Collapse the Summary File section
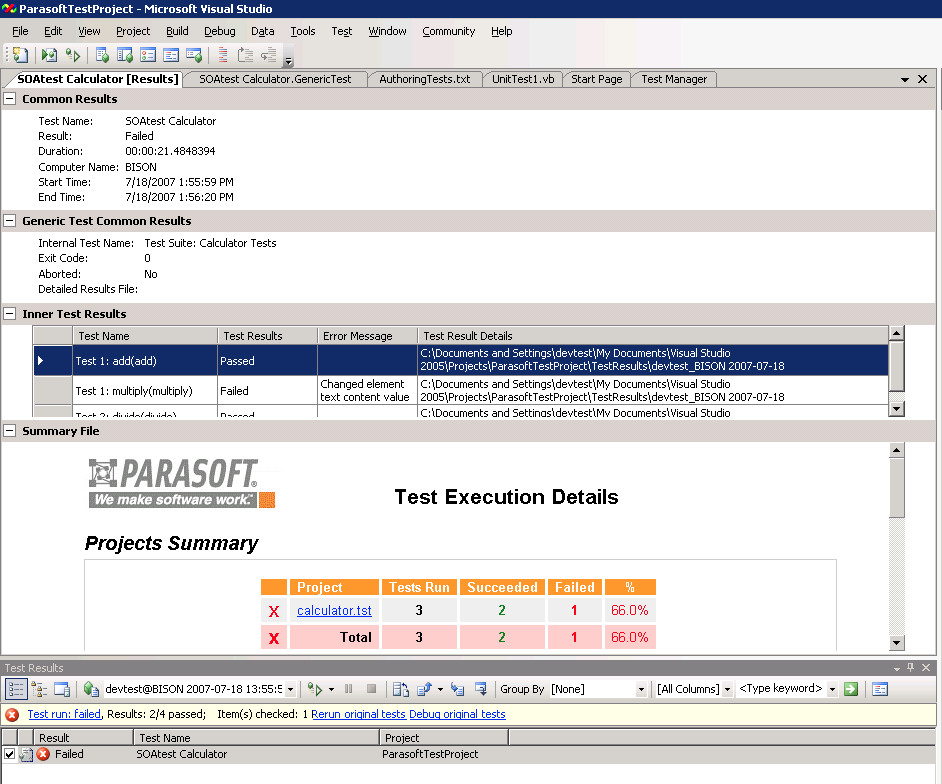The image size is (942, 784). [10, 431]
